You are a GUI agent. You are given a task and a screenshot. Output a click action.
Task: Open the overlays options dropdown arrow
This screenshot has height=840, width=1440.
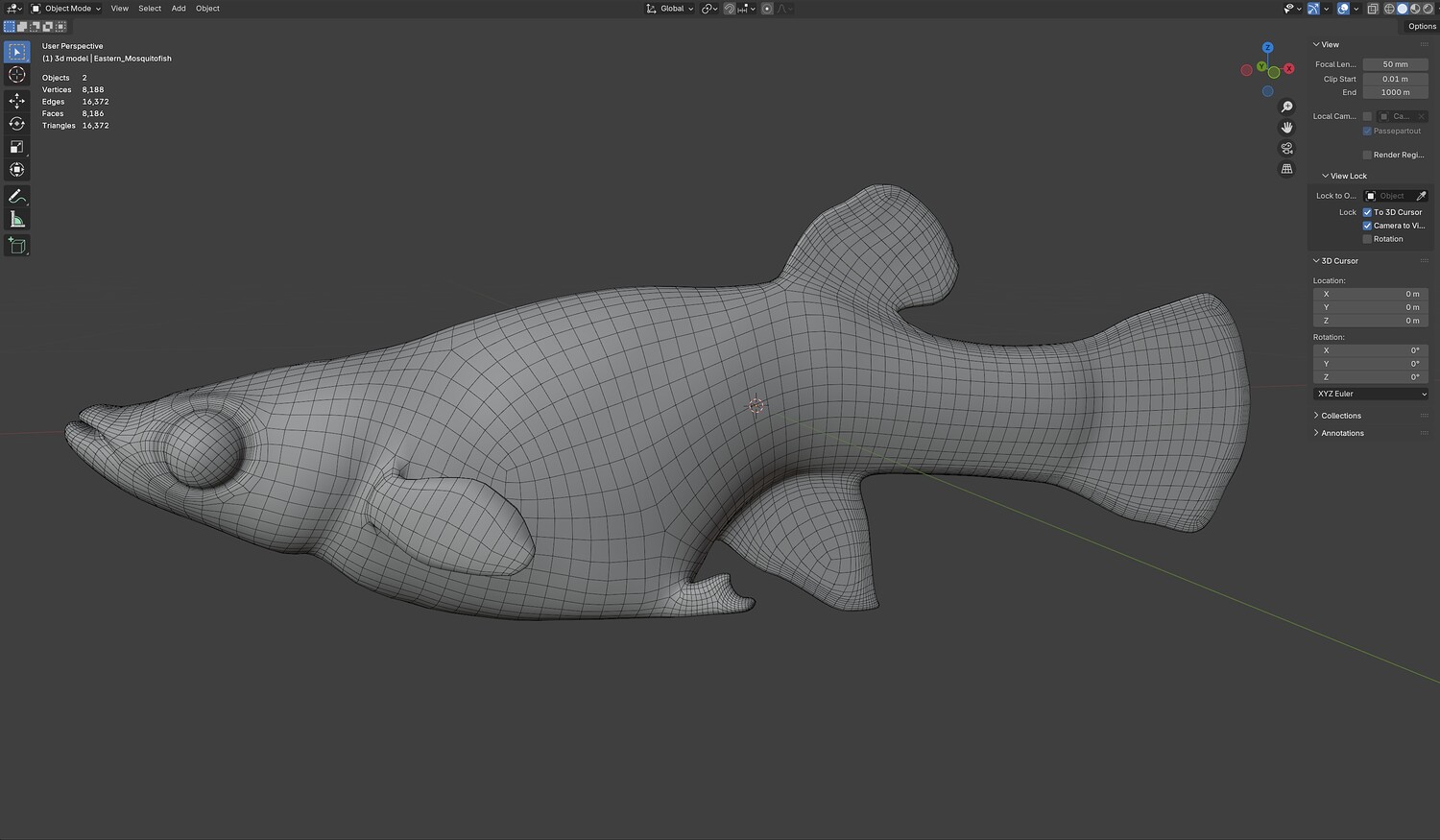(1356, 9)
